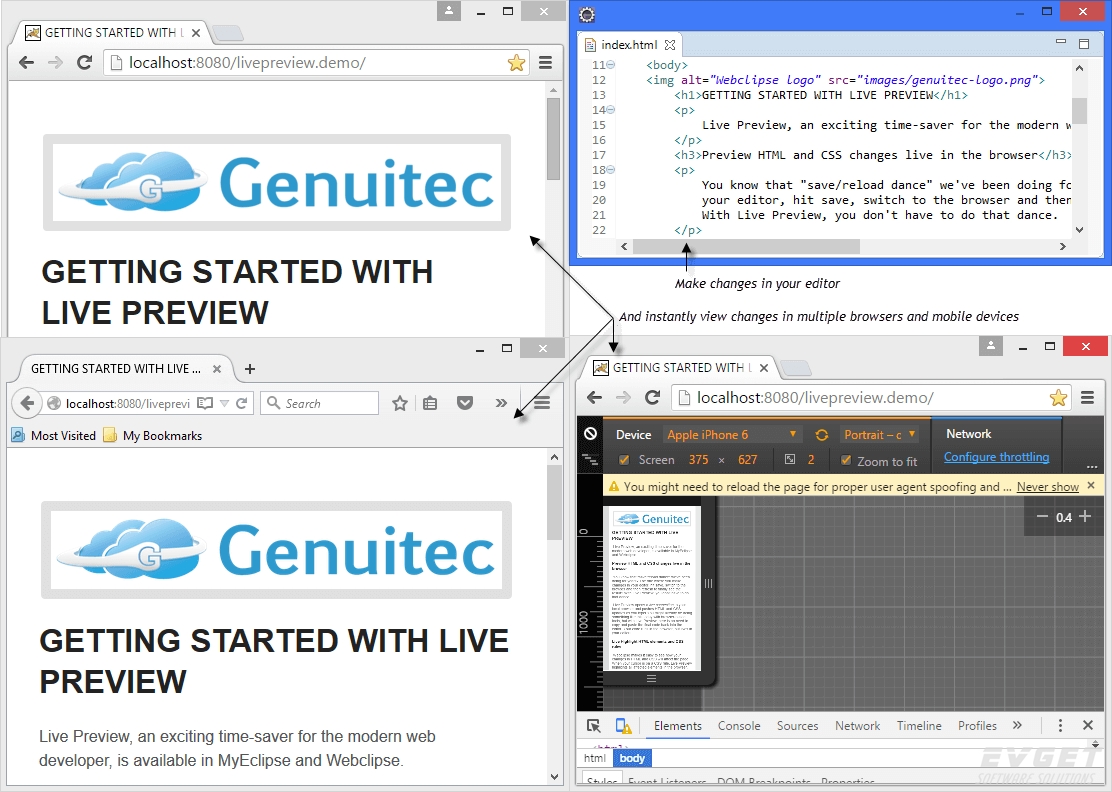Image resolution: width=1112 pixels, height=792 pixels.
Task: Go back in the Chrome window without DevTools
Action: [27, 62]
